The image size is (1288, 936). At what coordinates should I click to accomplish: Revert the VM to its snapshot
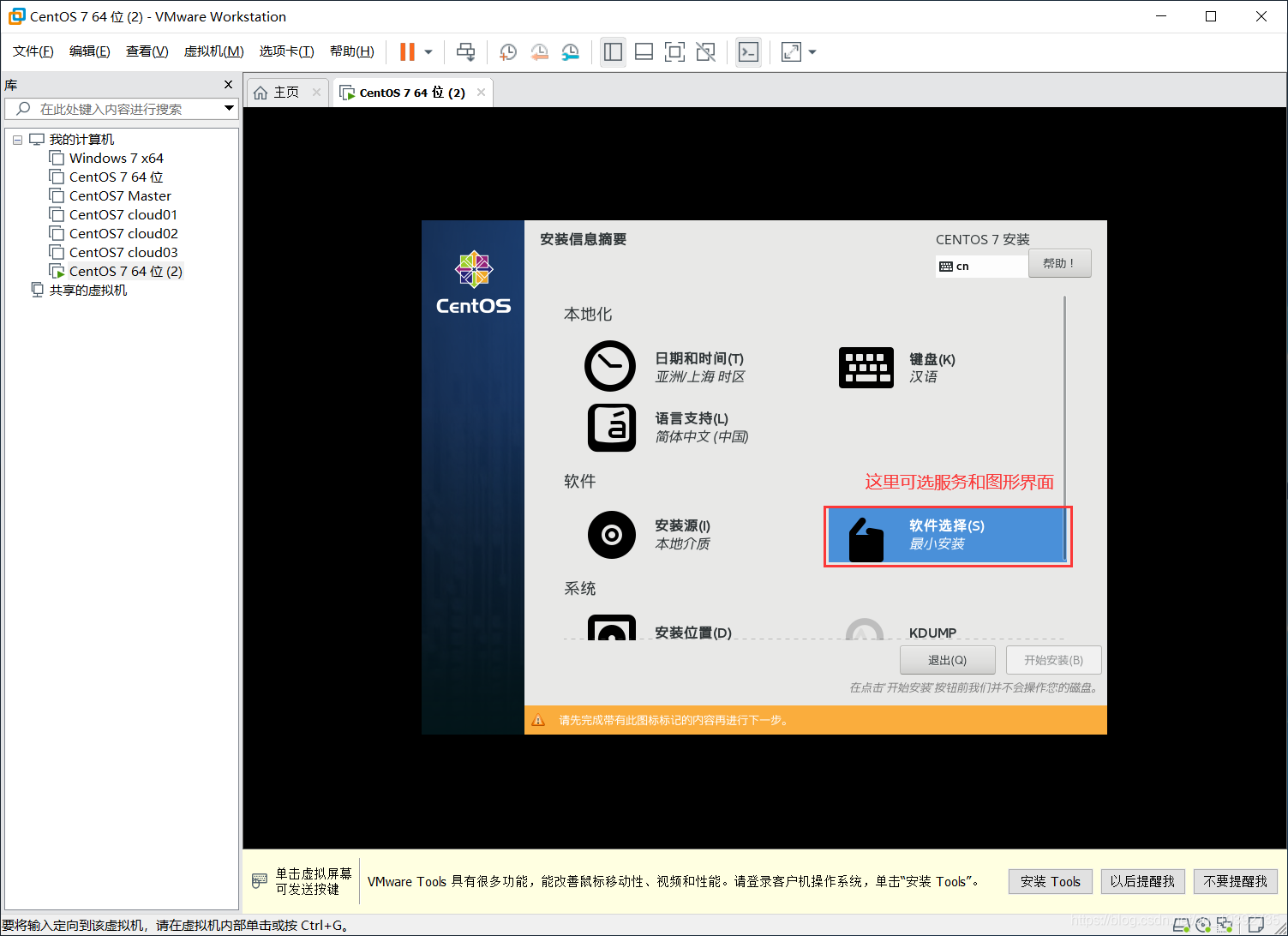pyautogui.click(x=539, y=52)
